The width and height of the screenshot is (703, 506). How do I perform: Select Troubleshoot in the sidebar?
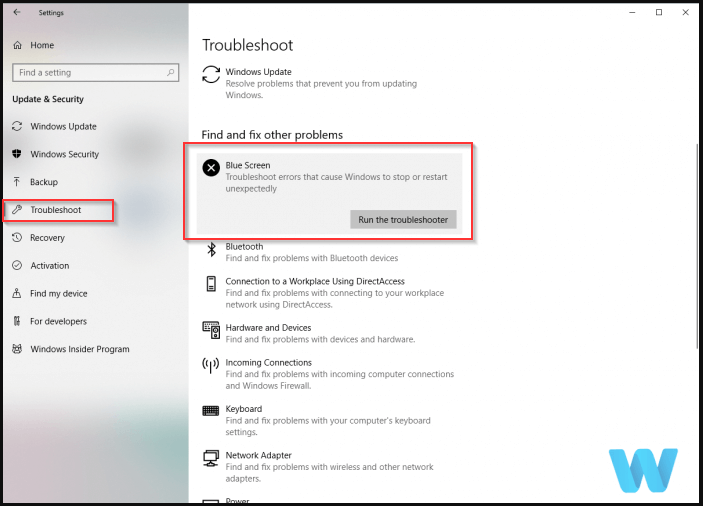[56, 210]
